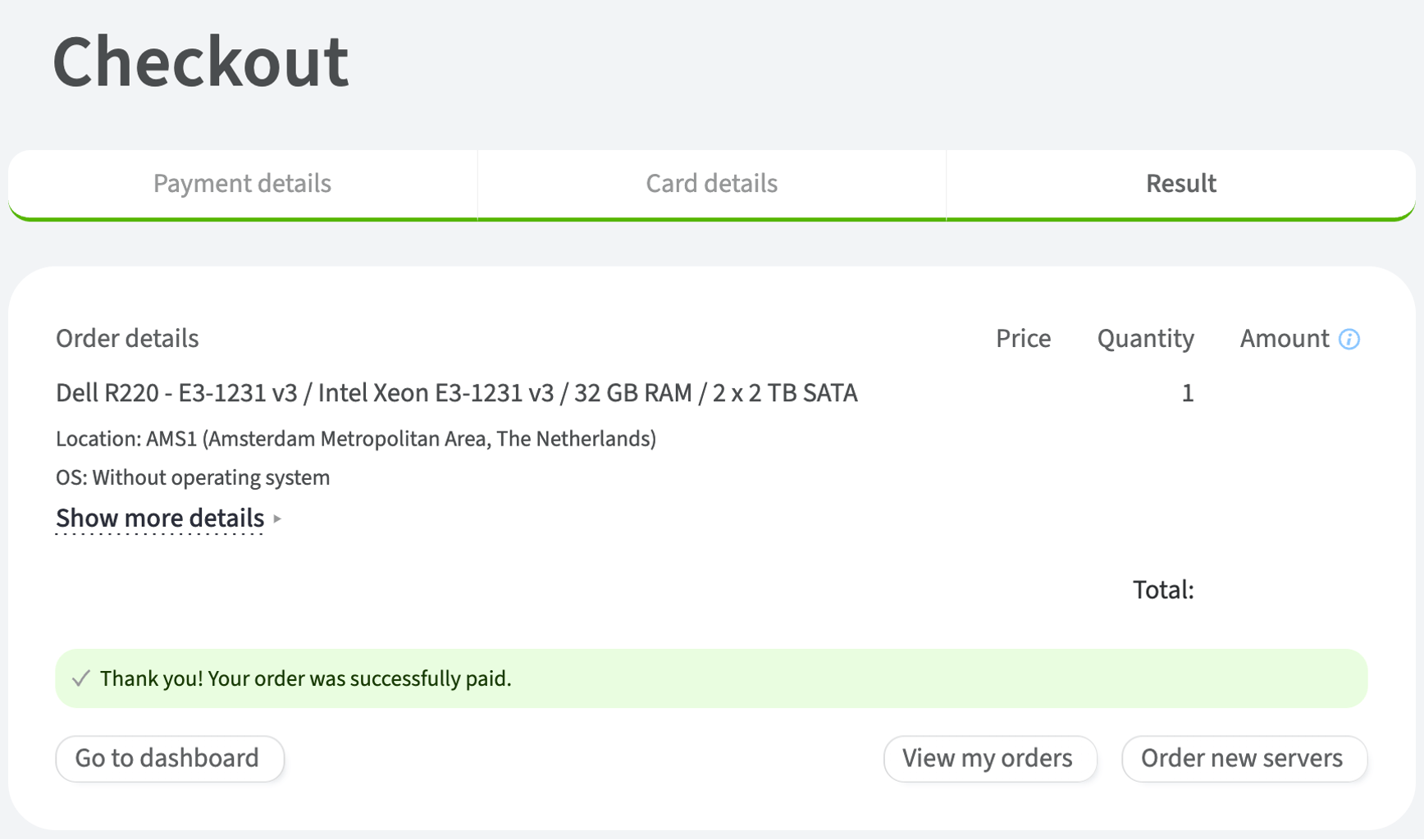Screen dimensions: 1424x840
Task: Click the OS: Without operating system text
Action: coord(193,477)
